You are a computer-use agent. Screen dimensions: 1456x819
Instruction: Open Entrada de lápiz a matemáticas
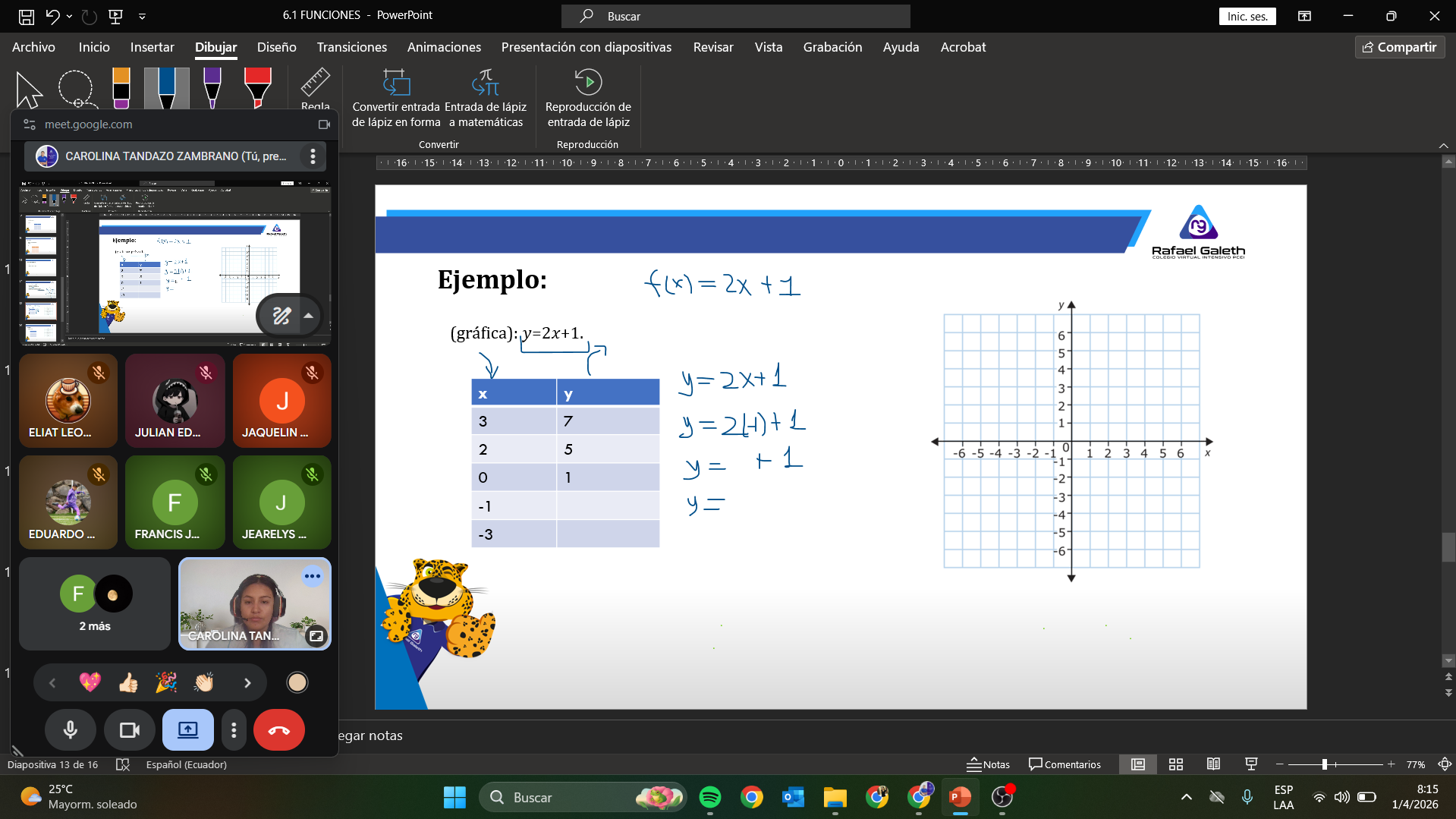pos(486,99)
